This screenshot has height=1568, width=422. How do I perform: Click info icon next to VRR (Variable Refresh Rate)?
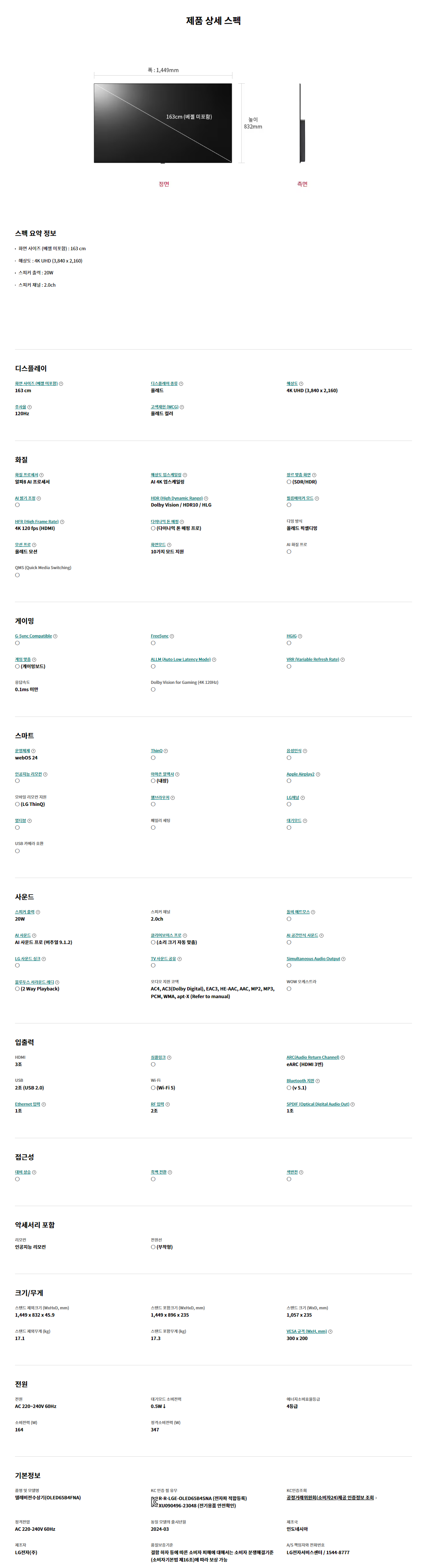[343, 659]
